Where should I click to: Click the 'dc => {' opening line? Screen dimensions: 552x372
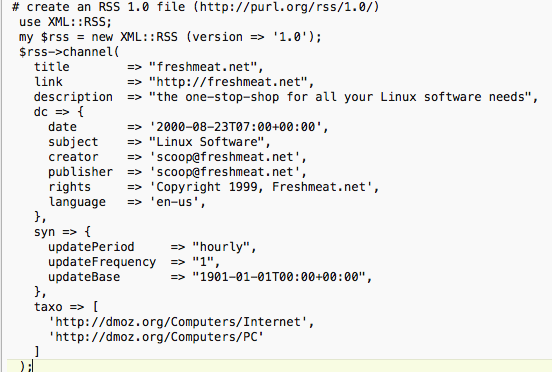coord(59,112)
